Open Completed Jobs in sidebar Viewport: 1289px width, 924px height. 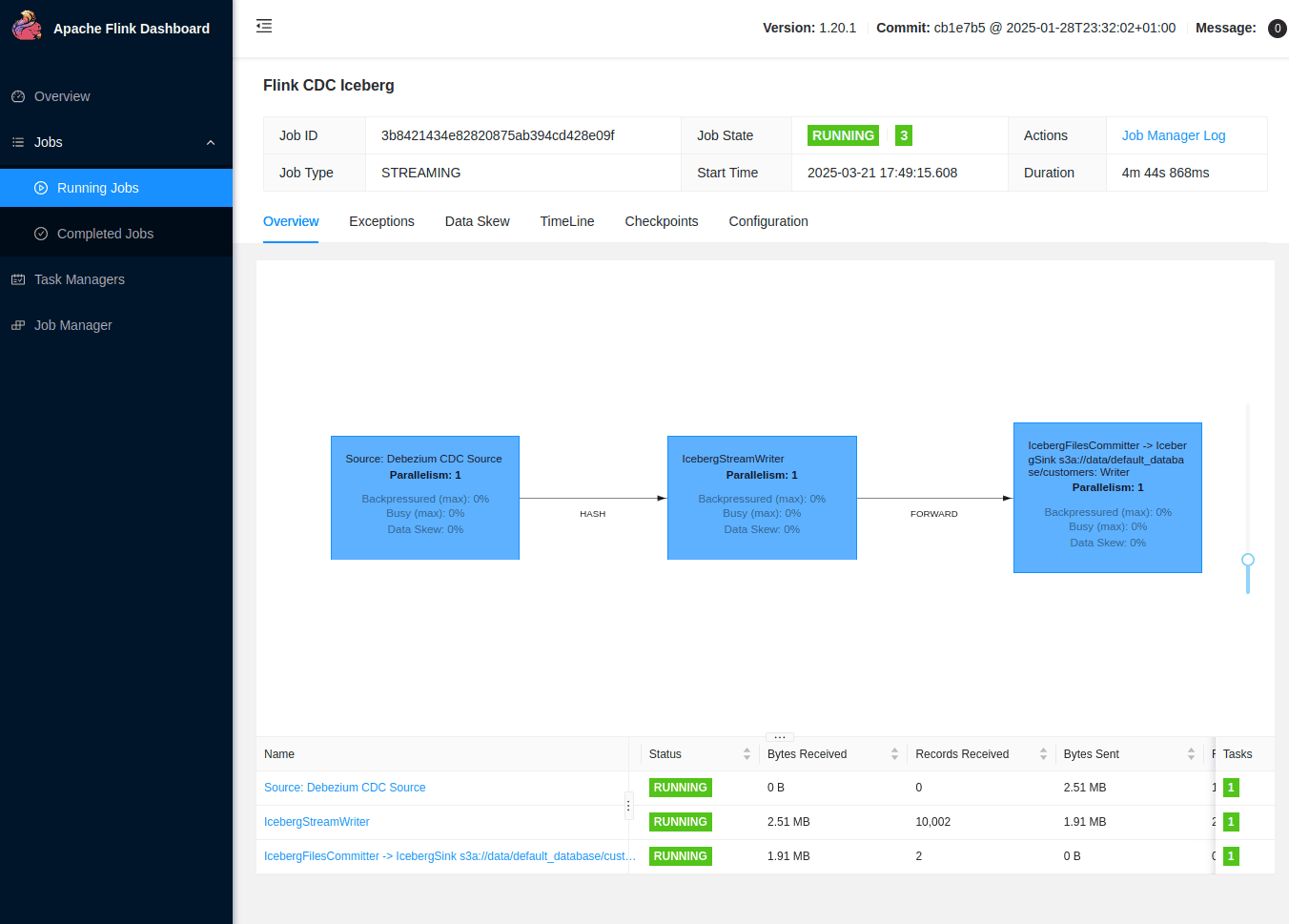(116, 234)
